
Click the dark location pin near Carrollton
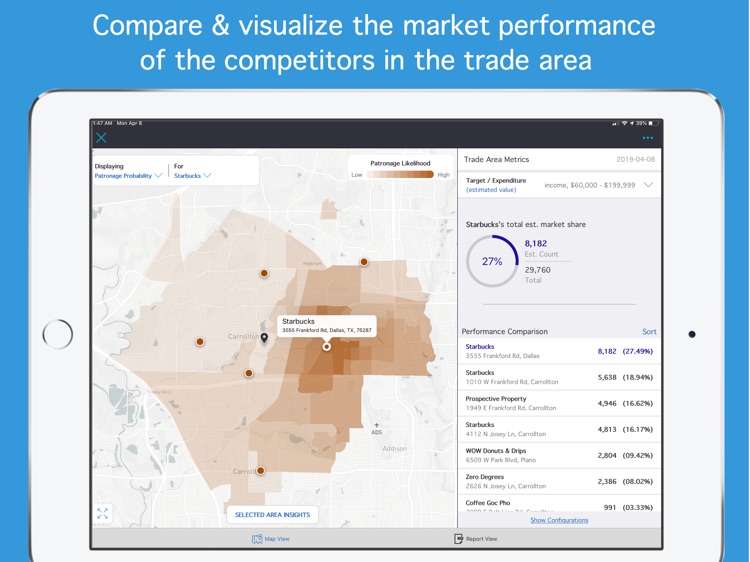click(264, 338)
